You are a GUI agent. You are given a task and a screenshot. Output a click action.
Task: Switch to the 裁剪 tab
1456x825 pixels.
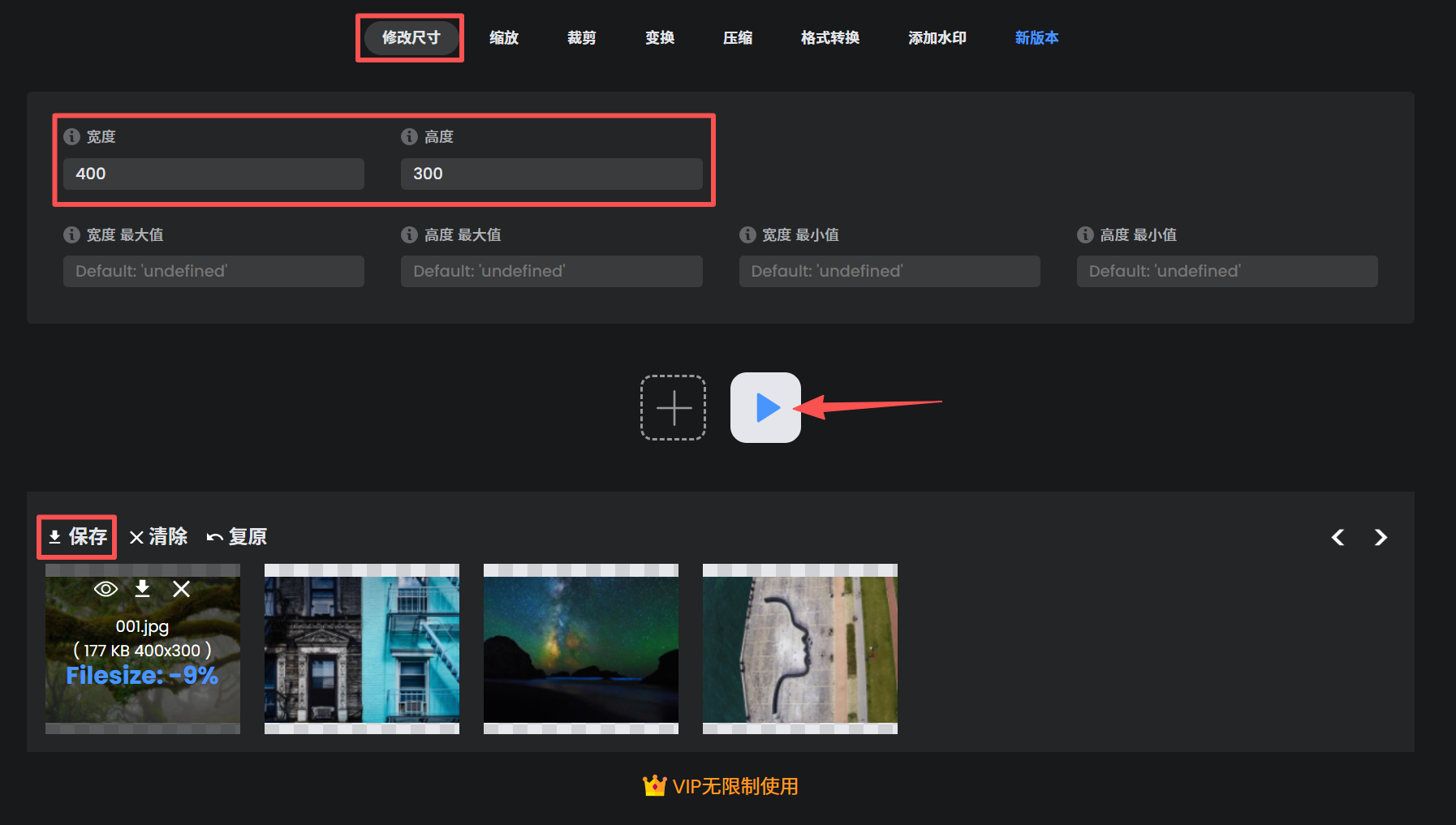coord(581,37)
